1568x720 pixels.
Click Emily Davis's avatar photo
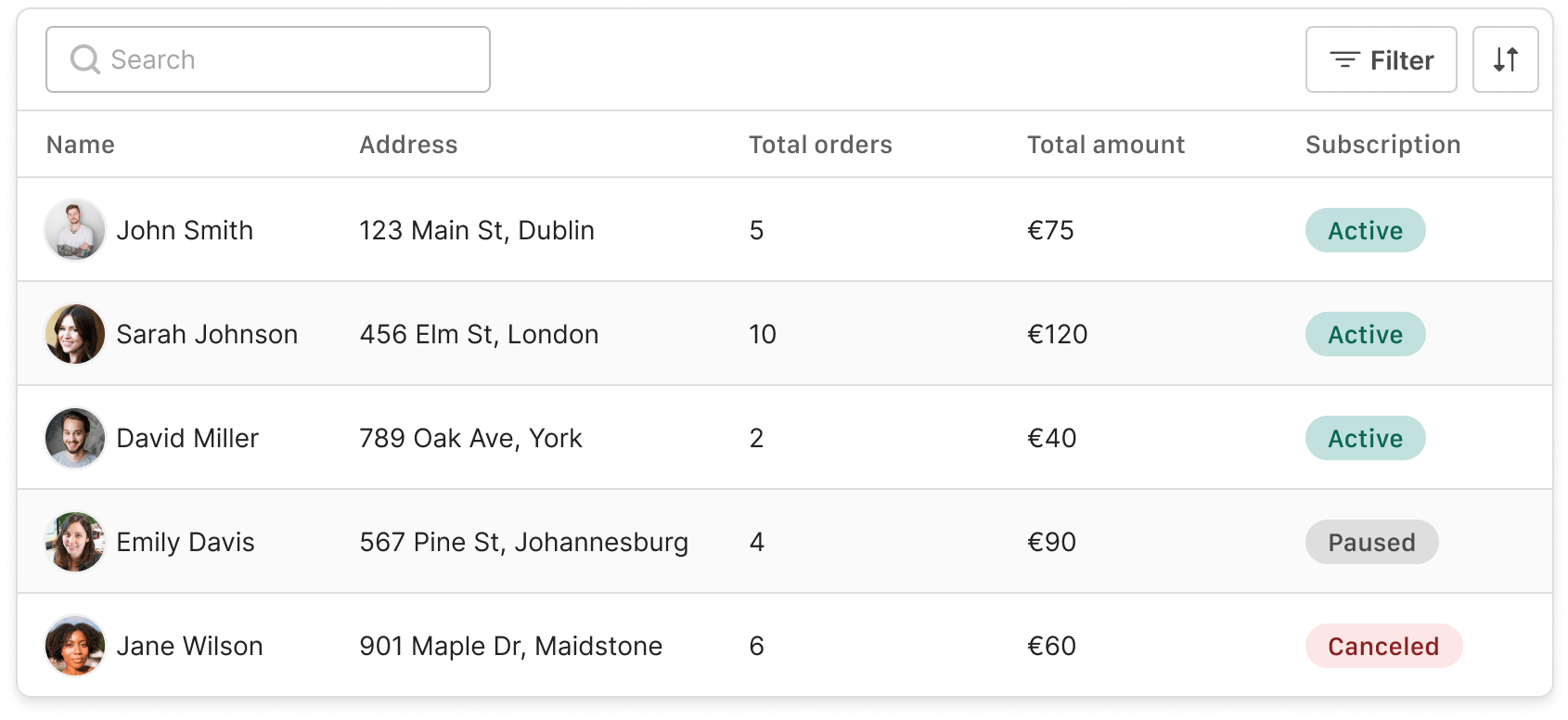click(x=75, y=542)
